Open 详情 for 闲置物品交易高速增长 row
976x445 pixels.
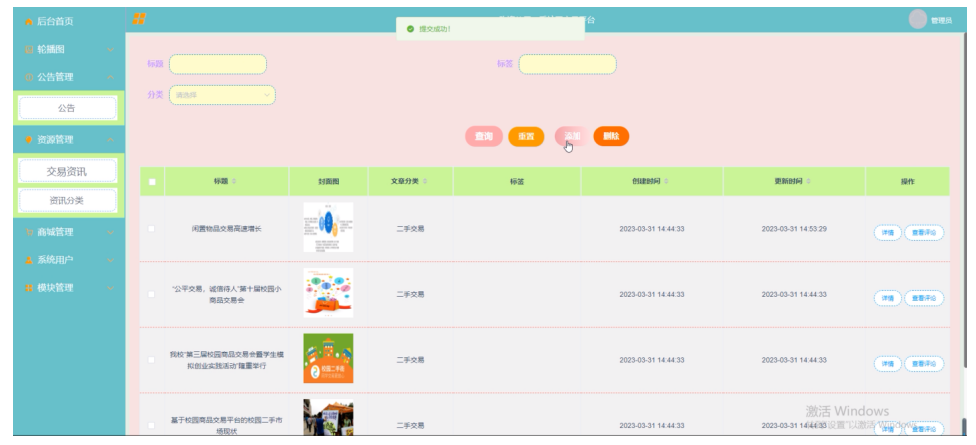pyautogui.click(x=888, y=233)
